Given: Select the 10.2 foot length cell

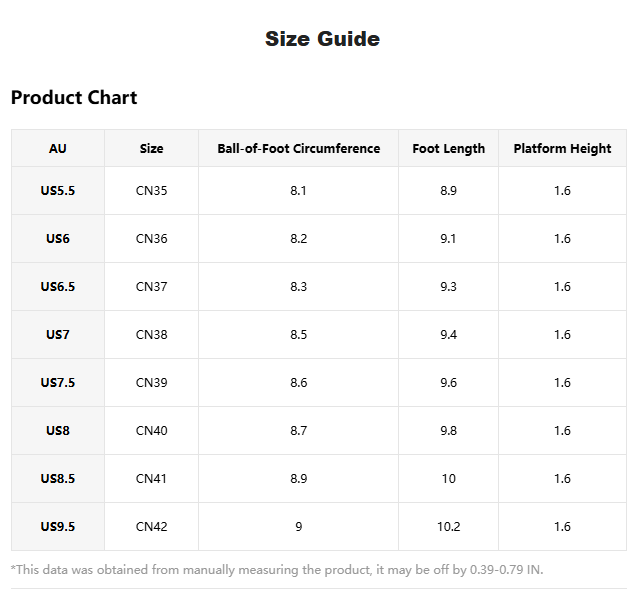Looking at the screenshot, I should pyautogui.click(x=448, y=527).
